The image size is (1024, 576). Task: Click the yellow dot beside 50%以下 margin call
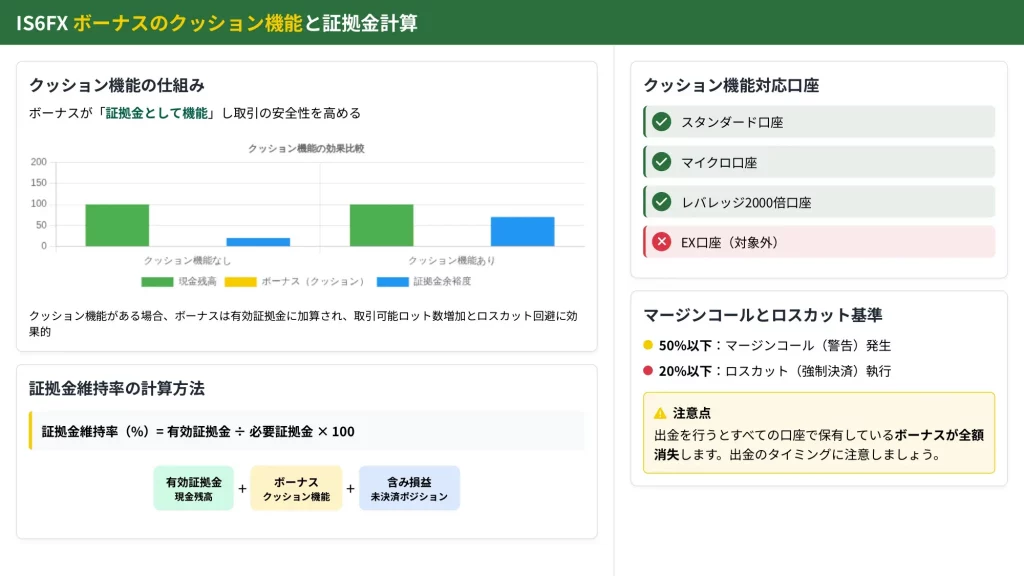coord(648,345)
